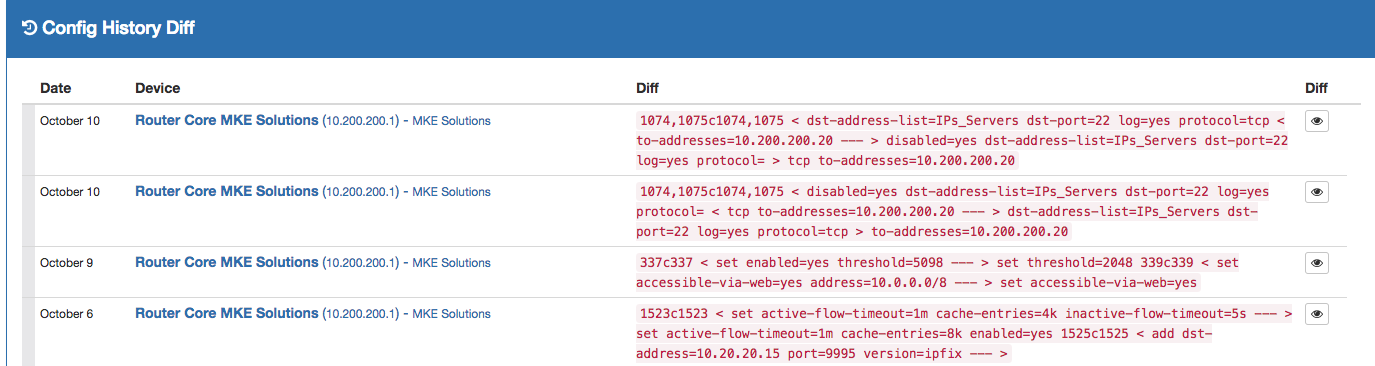Viewport: 1375px width, 366px height.
Task: Open Router Core device in second October 10 row
Action: [226, 191]
